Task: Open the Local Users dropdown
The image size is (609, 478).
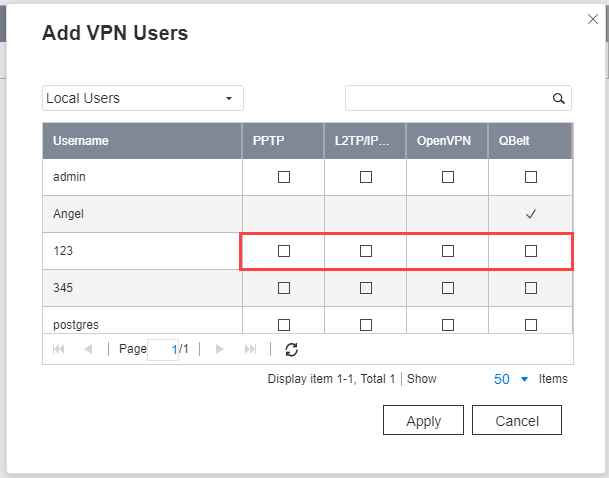Action: coord(143,98)
